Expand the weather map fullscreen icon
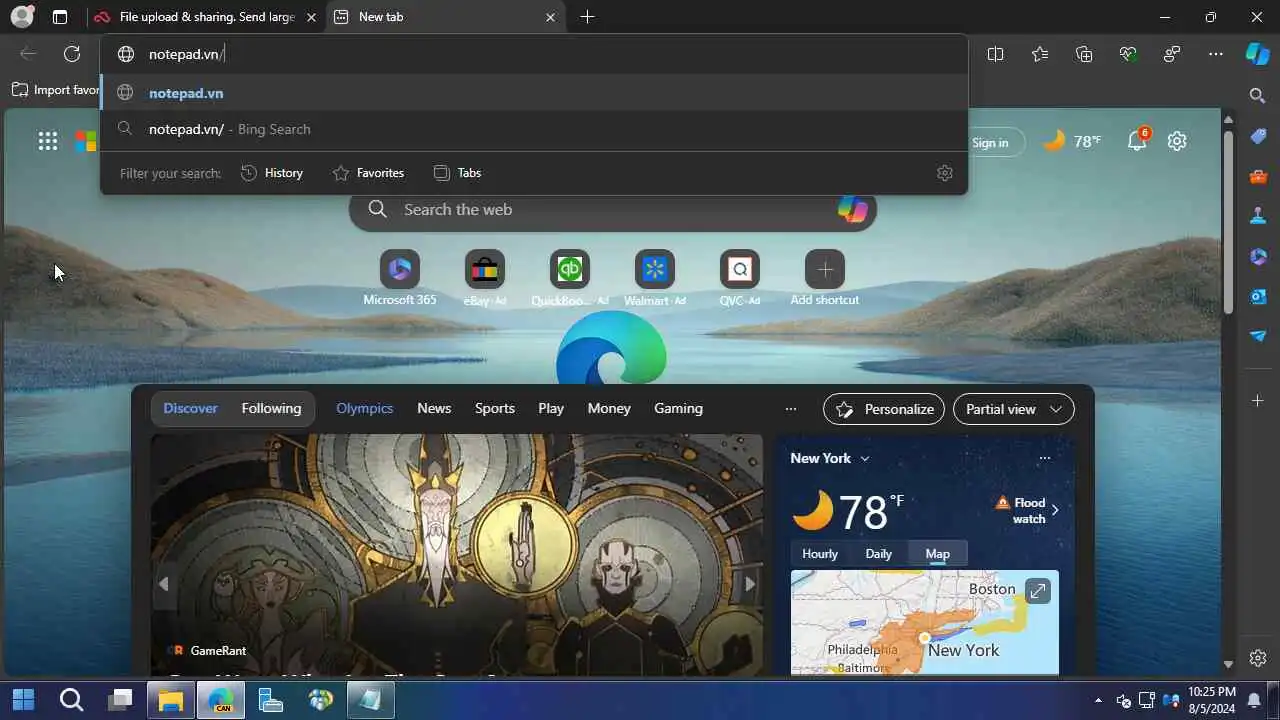This screenshot has height=720, width=1280. pos(1037,591)
